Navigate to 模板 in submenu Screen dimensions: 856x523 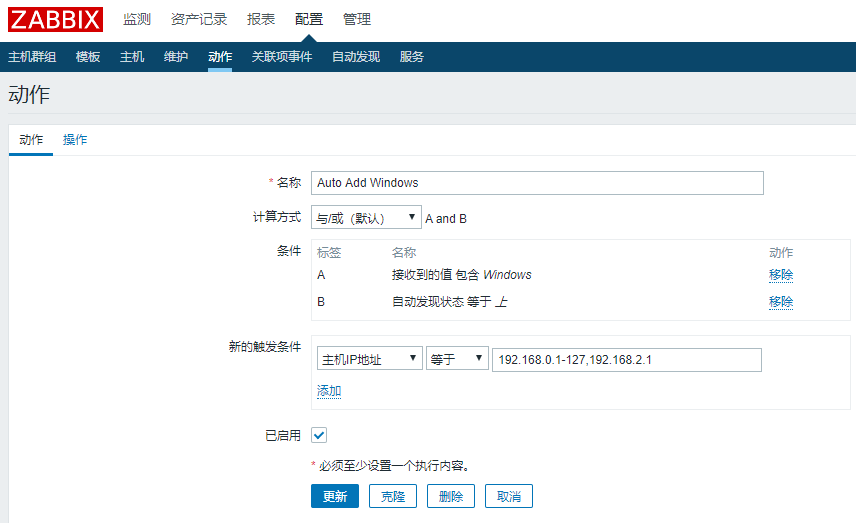click(88, 57)
